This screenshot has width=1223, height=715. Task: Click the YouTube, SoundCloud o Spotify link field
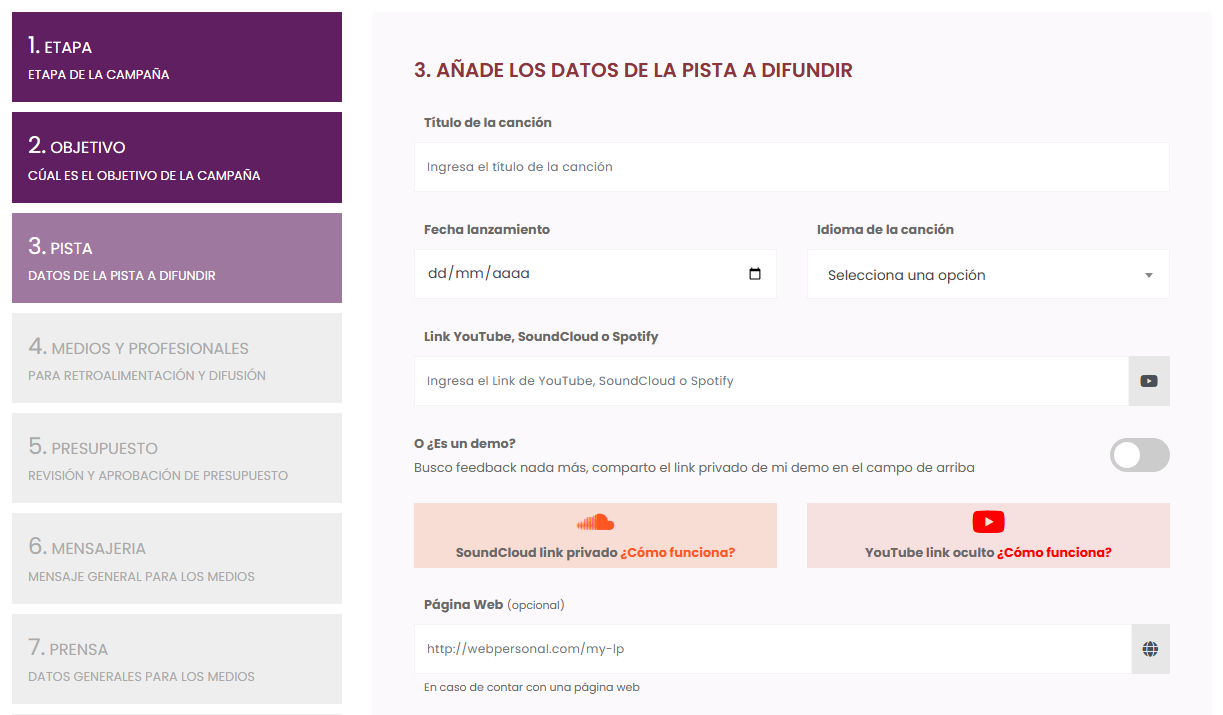770,380
